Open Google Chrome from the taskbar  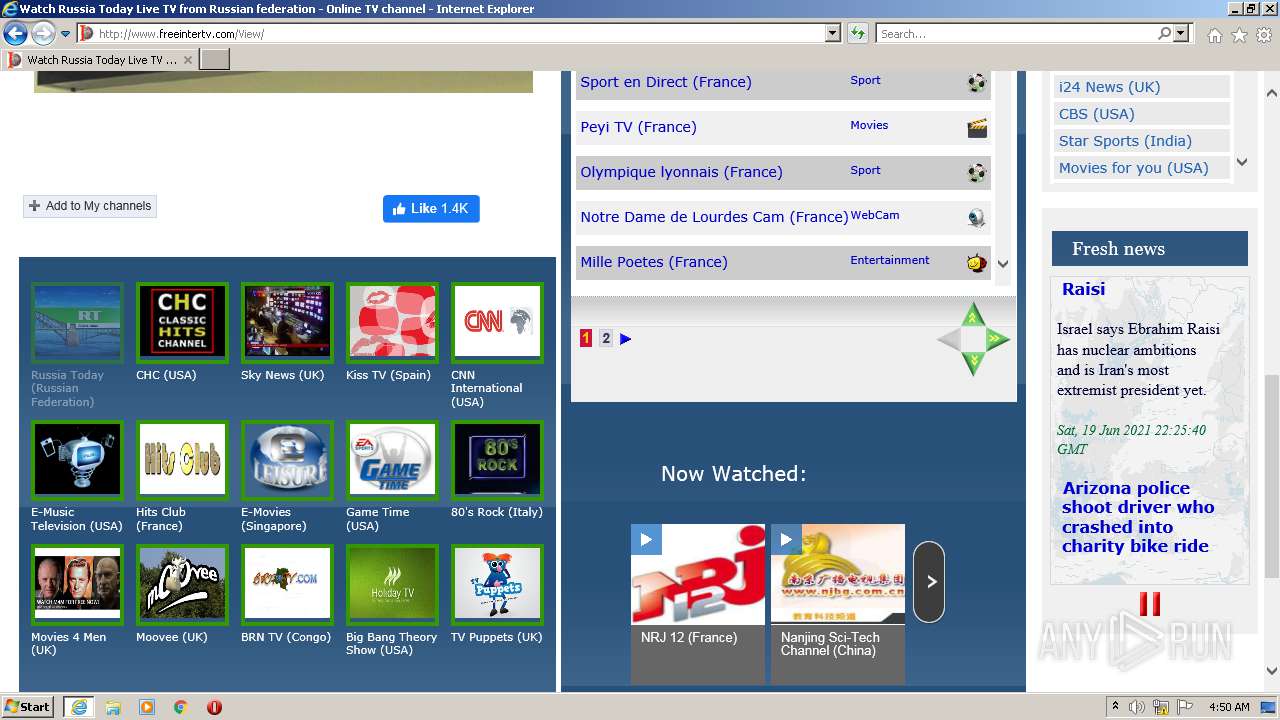coord(181,707)
